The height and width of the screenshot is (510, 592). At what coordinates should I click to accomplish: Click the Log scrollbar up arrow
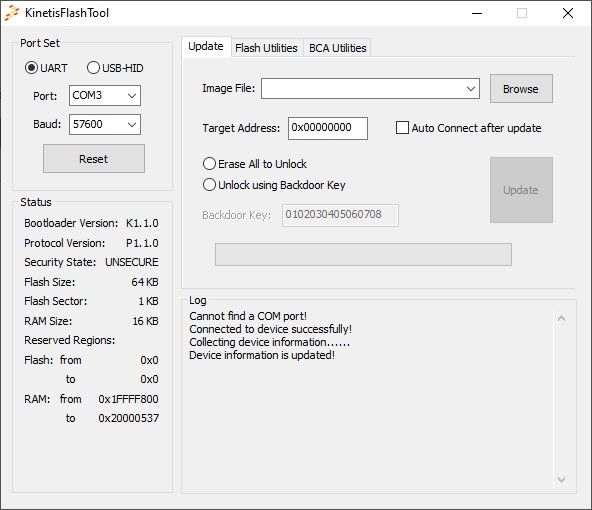[561, 319]
